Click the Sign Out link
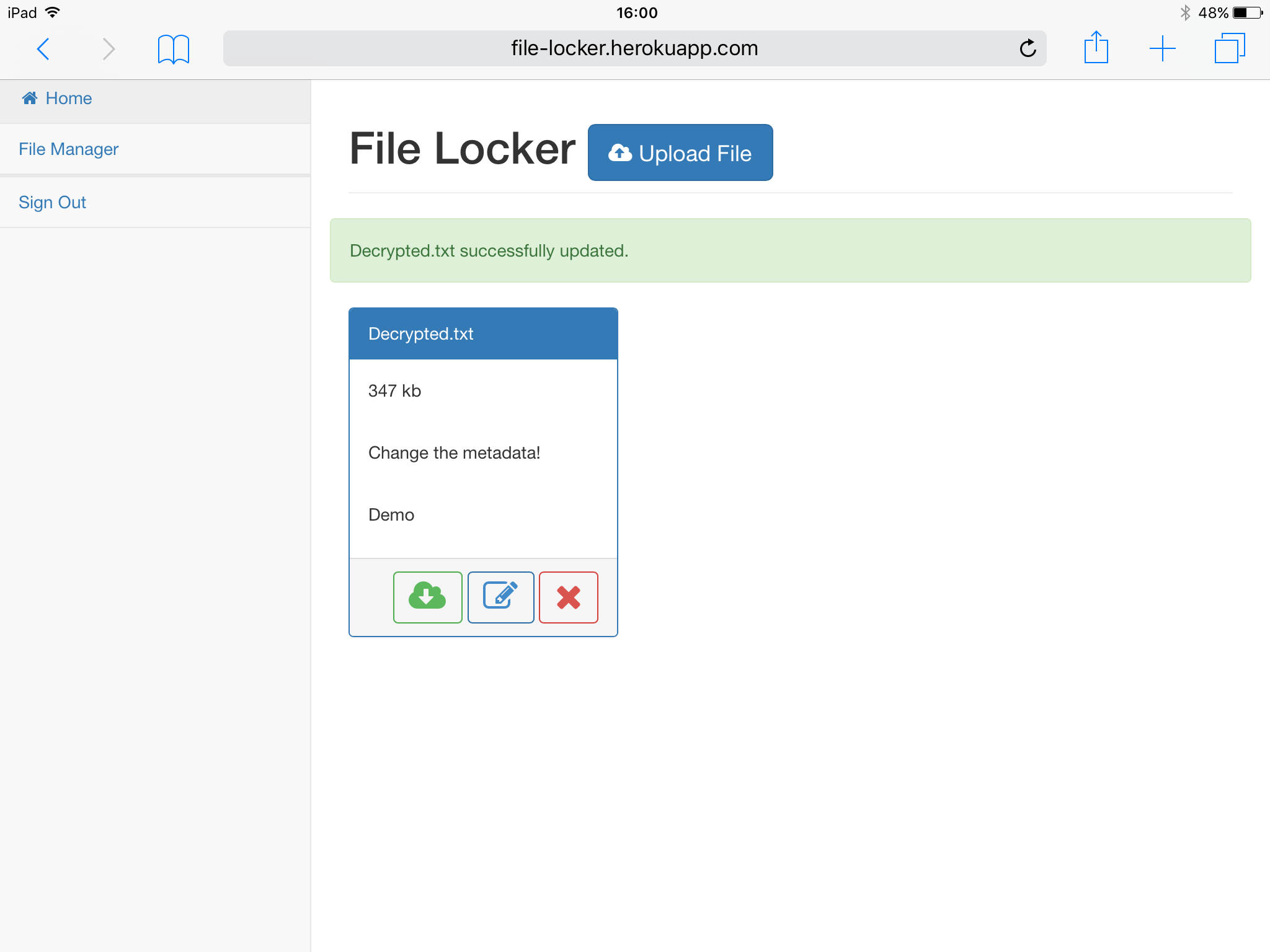Viewport: 1270px width, 952px height. click(x=52, y=203)
